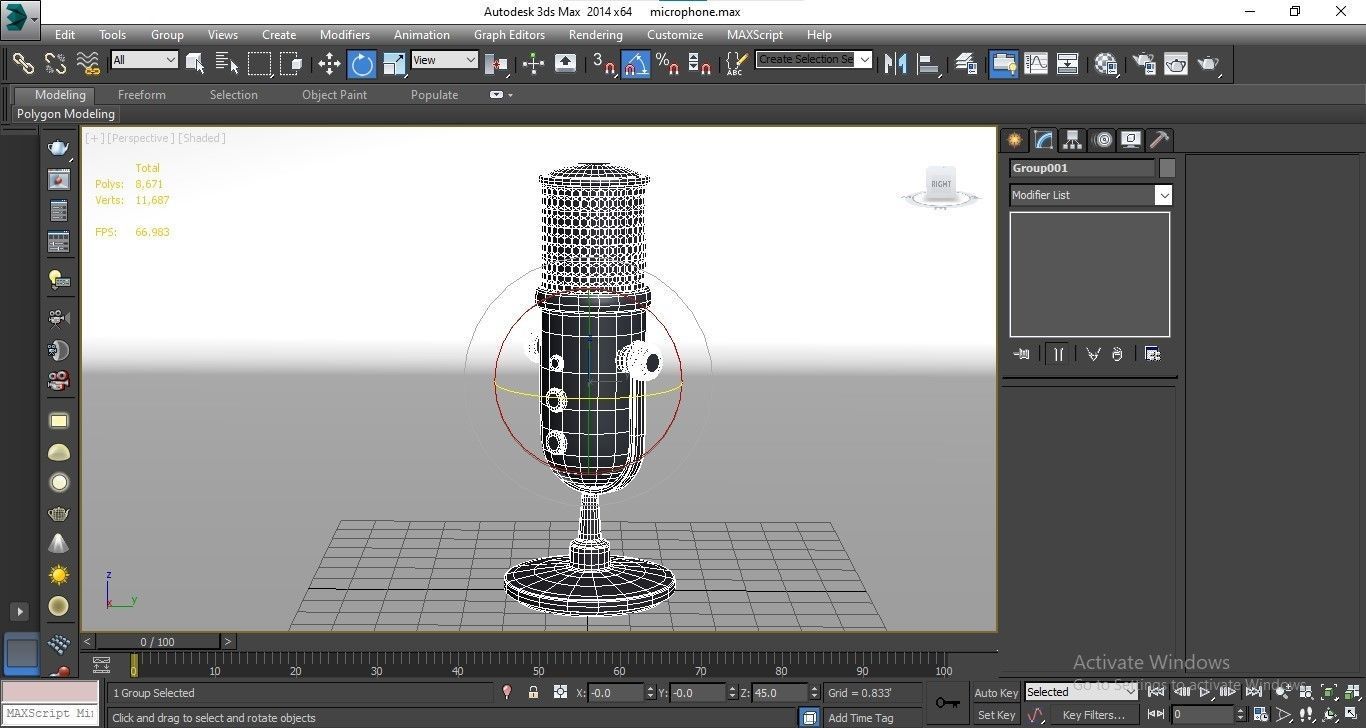The width and height of the screenshot is (1366, 728).
Task: Open Select by Name list
Action: point(227,64)
